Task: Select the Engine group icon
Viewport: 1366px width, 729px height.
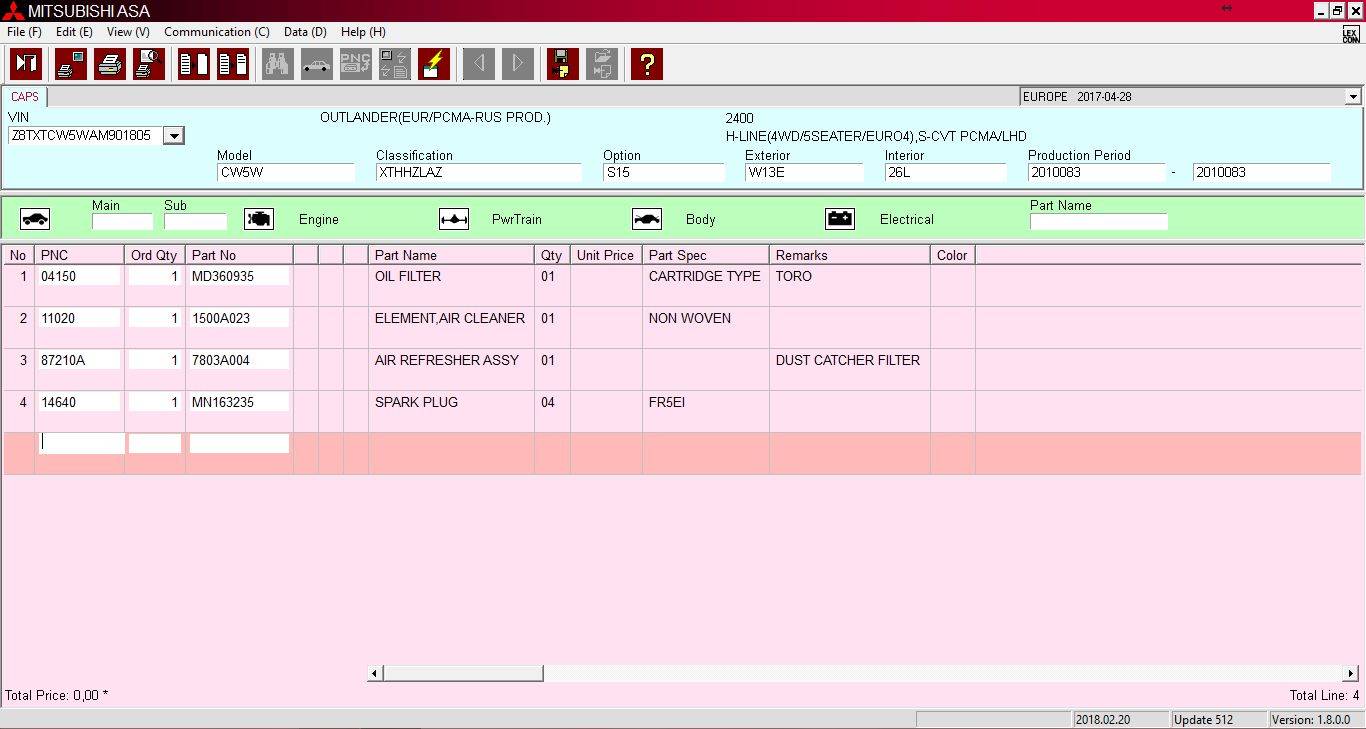Action: click(x=259, y=219)
